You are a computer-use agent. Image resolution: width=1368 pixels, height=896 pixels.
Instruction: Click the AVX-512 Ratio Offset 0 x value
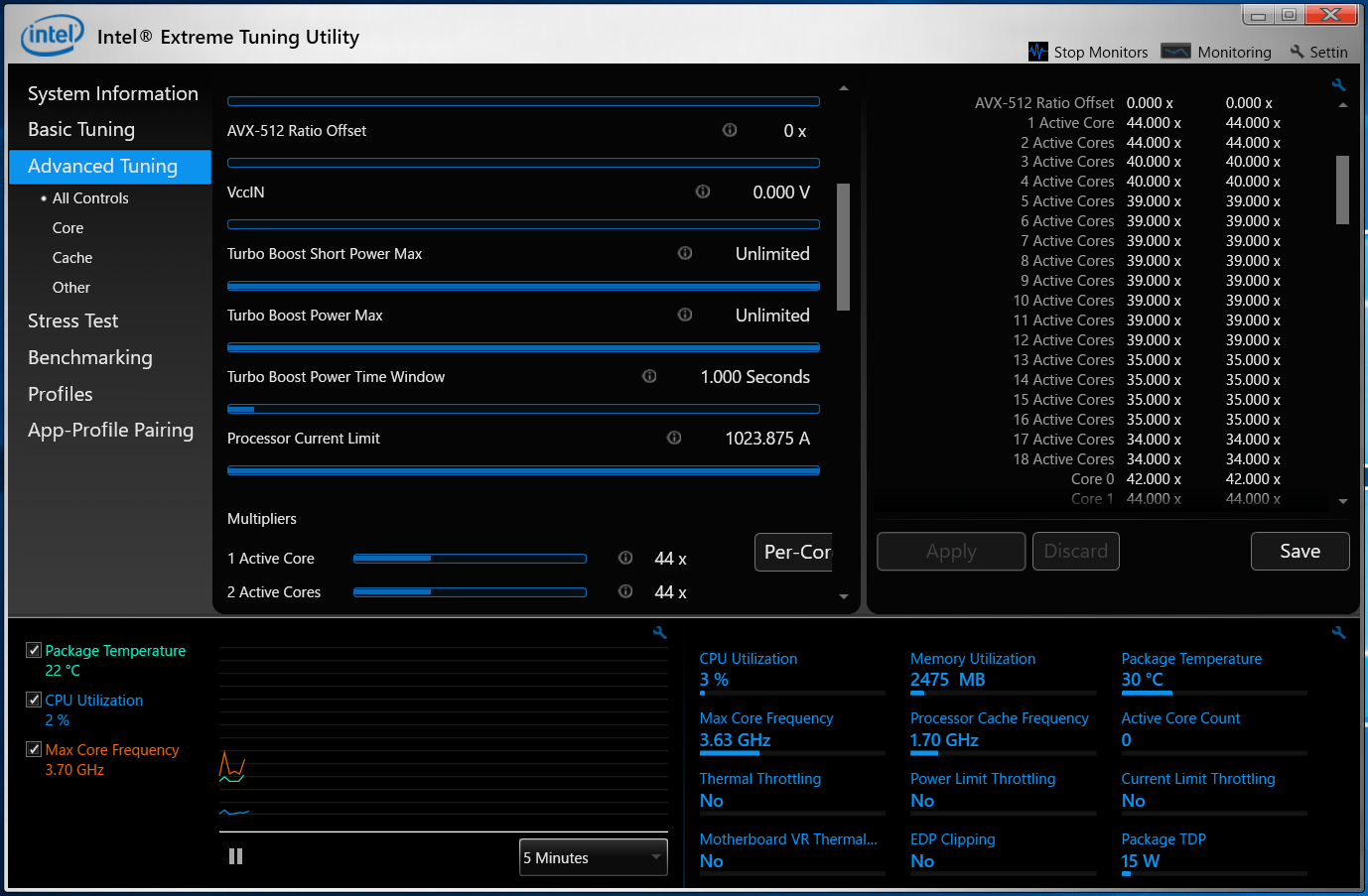pyautogui.click(x=795, y=131)
